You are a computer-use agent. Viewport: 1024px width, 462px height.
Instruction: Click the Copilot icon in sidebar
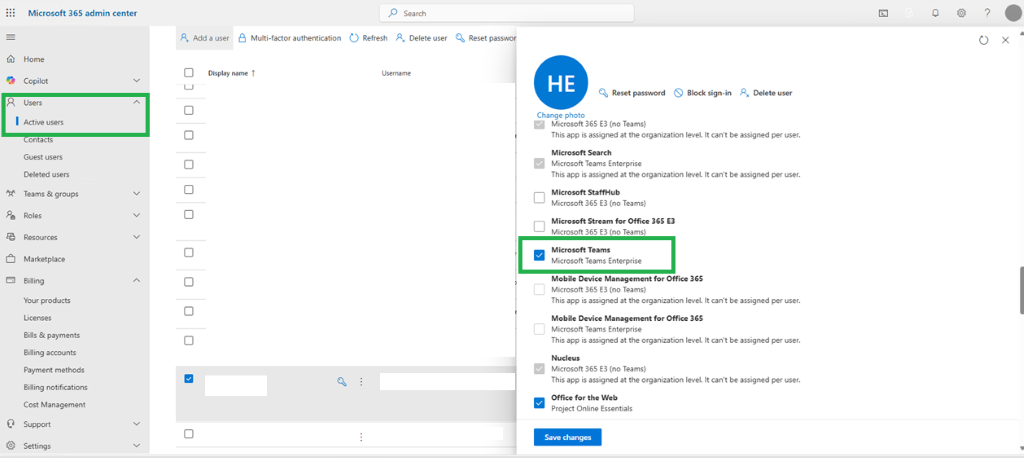tap(10, 80)
